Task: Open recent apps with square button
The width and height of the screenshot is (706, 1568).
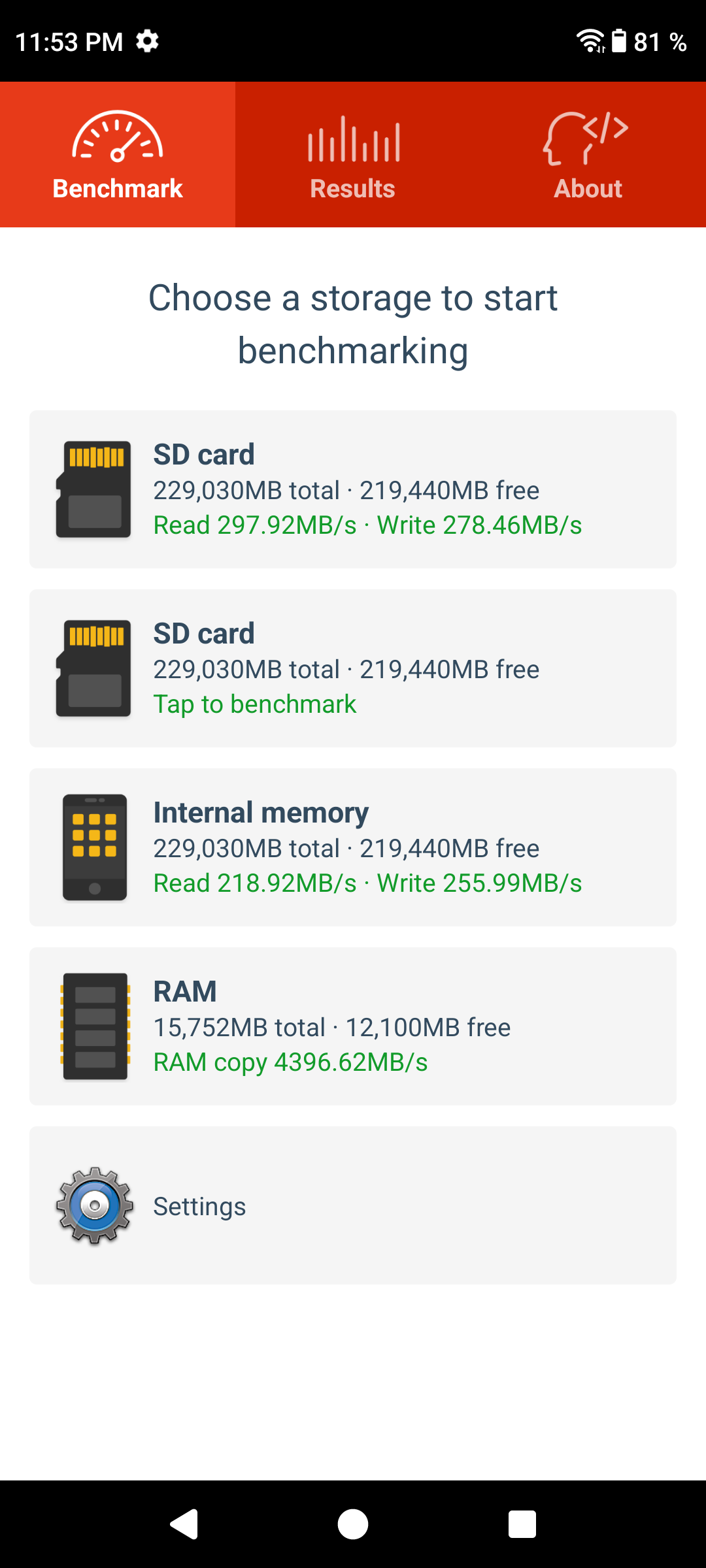Action: tap(522, 1524)
